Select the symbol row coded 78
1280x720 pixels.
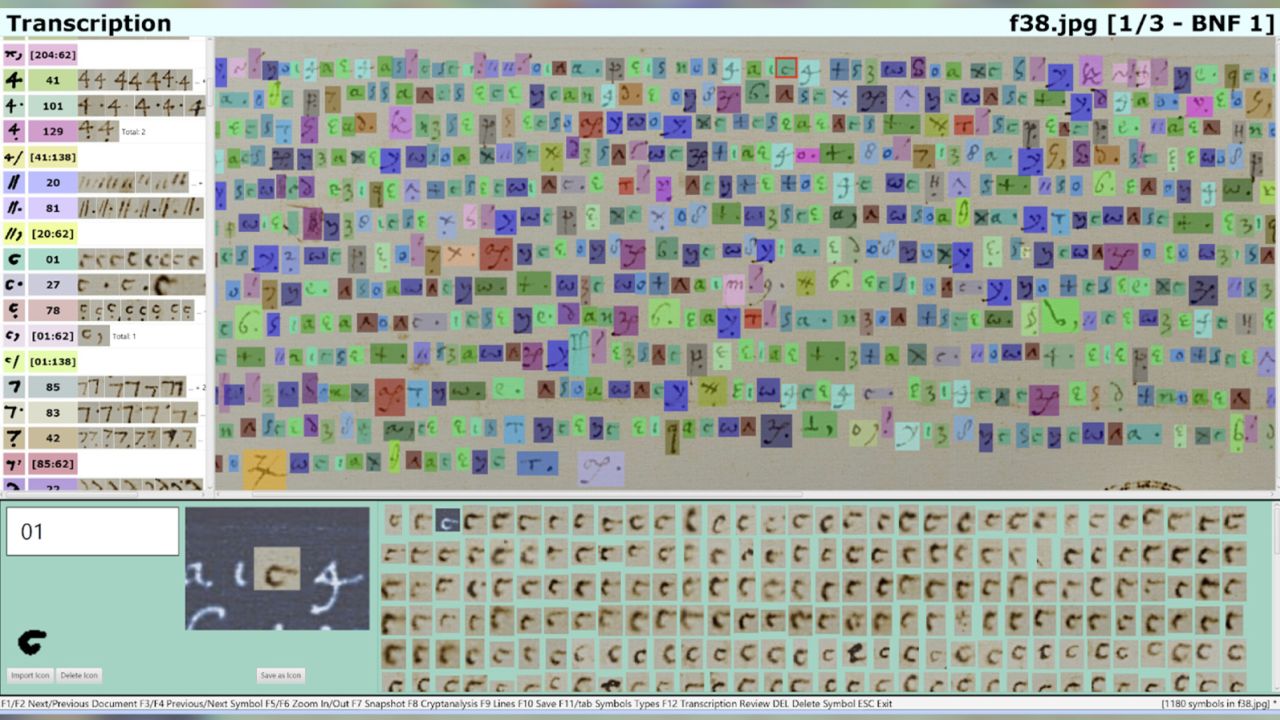(52, 310)
